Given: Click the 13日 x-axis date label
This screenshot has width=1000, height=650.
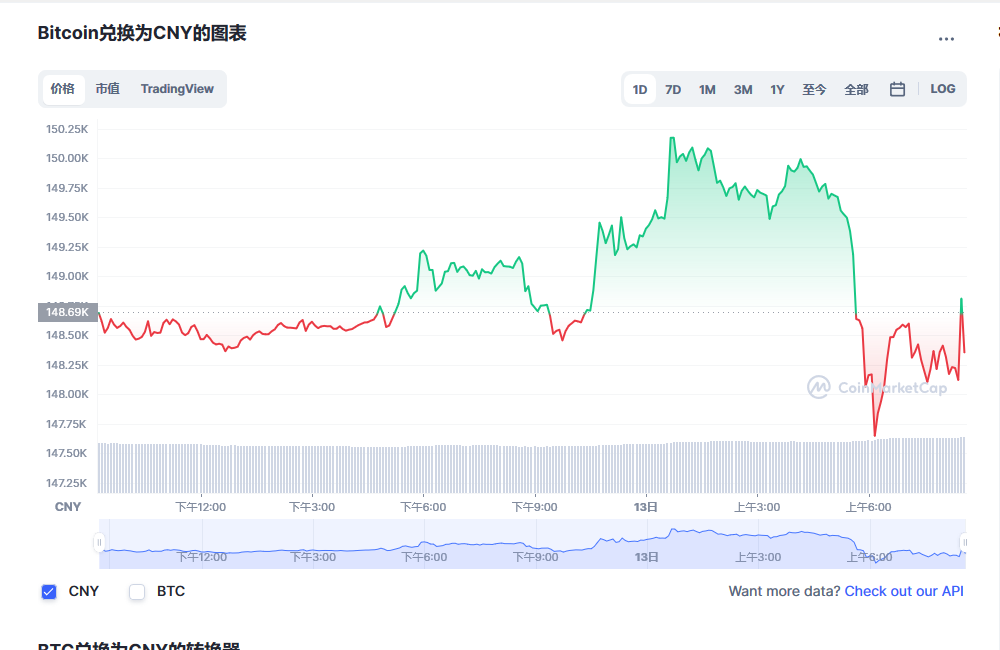Looking at the screenshot, I should click(x=645, y=507).
